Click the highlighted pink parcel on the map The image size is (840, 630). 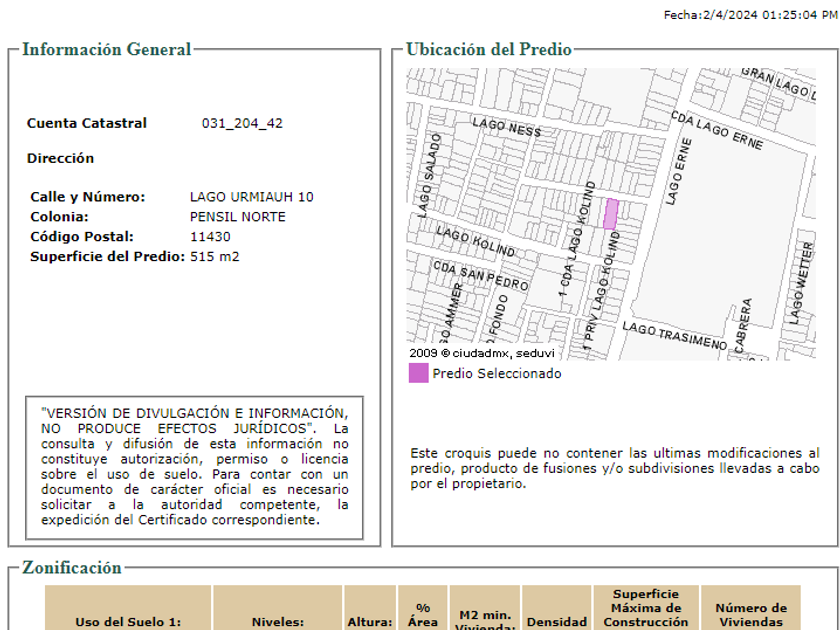611,214
